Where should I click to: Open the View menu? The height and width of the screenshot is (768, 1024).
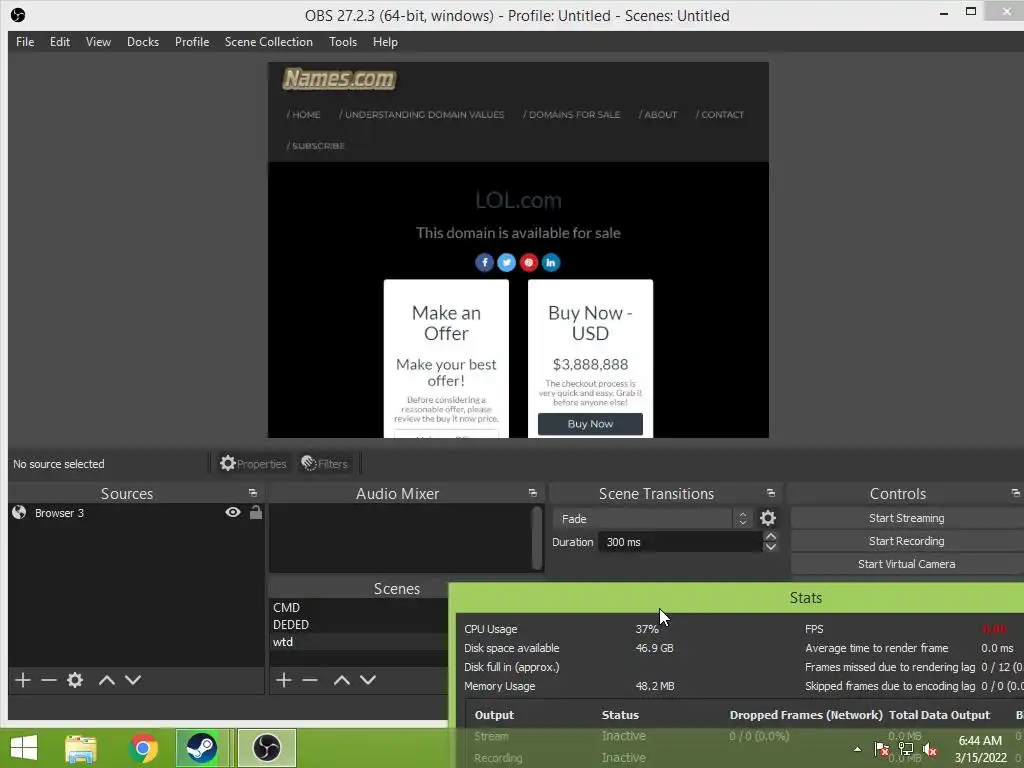98,42
